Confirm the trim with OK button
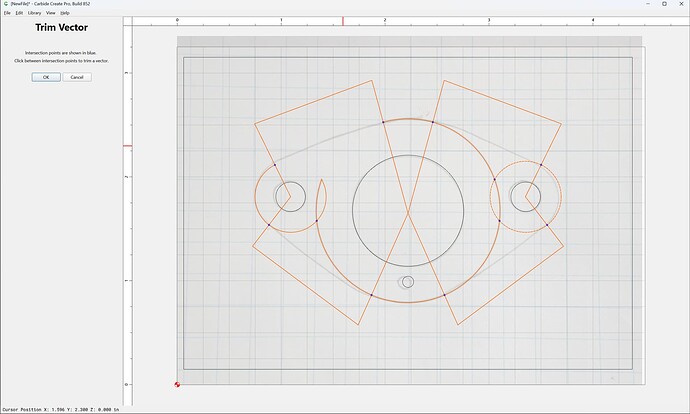This screenshot has height=414, width=690. click(46, 77)
